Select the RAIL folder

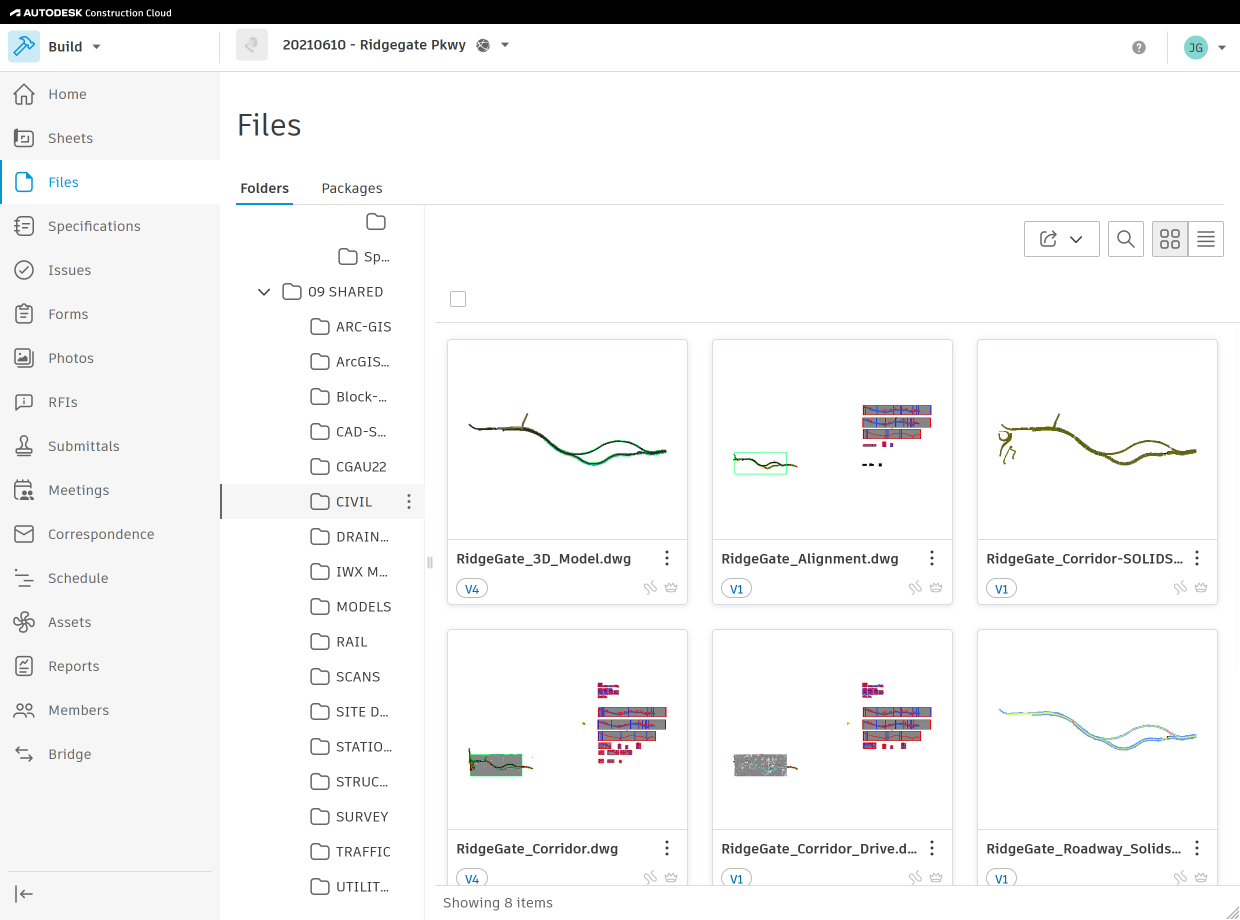coord(339,642)
